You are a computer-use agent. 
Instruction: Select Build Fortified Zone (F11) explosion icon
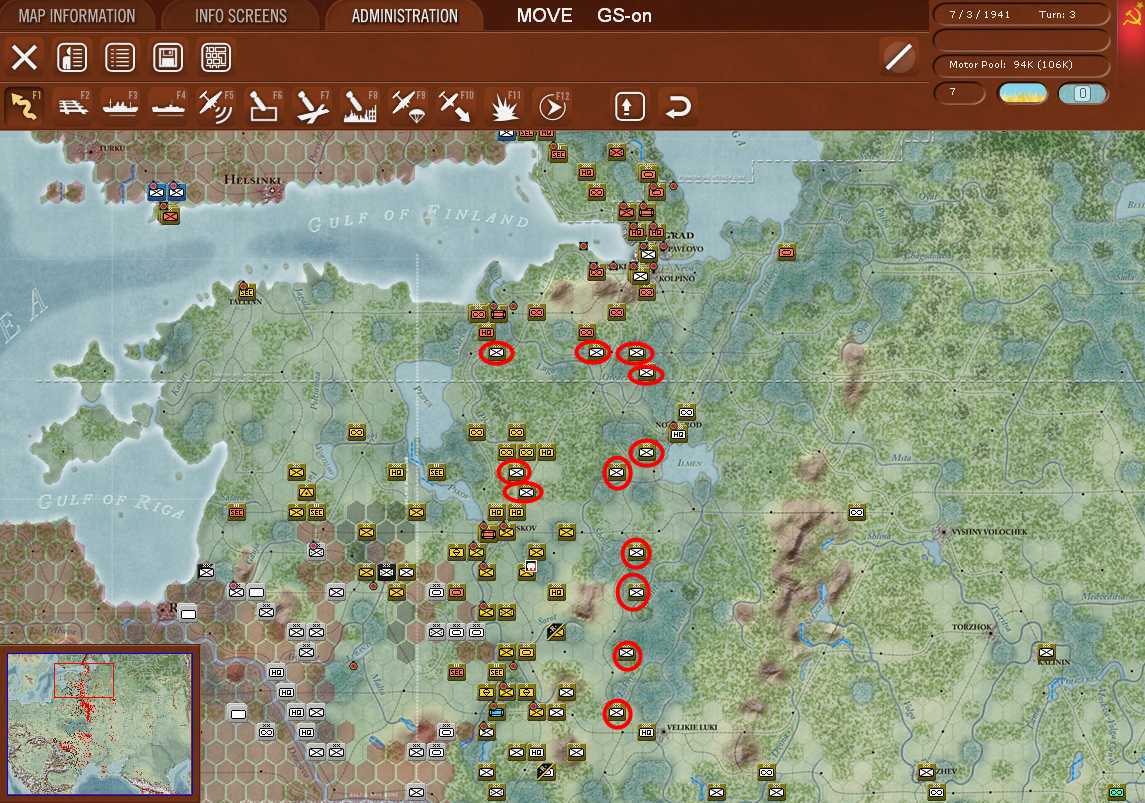coord(505,107)
